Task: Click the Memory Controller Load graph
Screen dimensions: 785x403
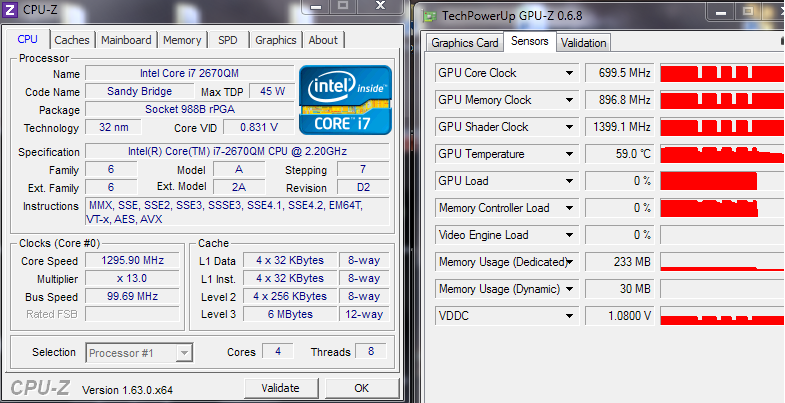Action: coord(722,208)
